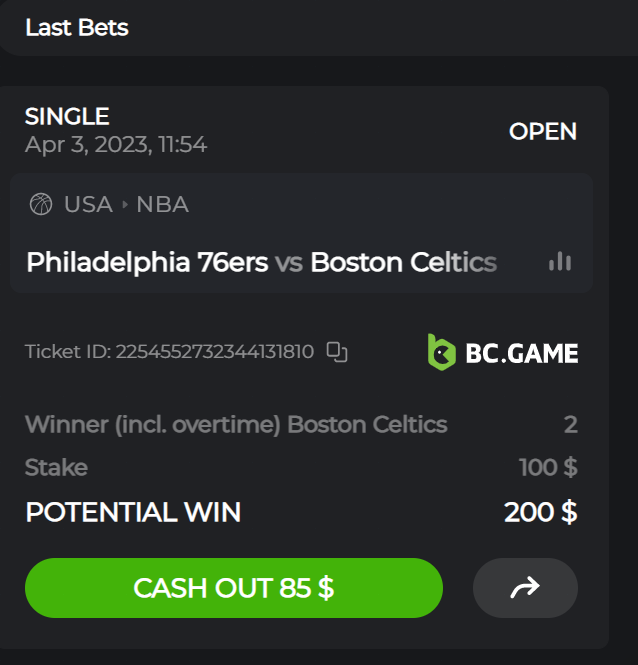Viewport: 638px width, 665px height.
Task: Copy the ticket ID to clipboard
Action: coord(337,352)
